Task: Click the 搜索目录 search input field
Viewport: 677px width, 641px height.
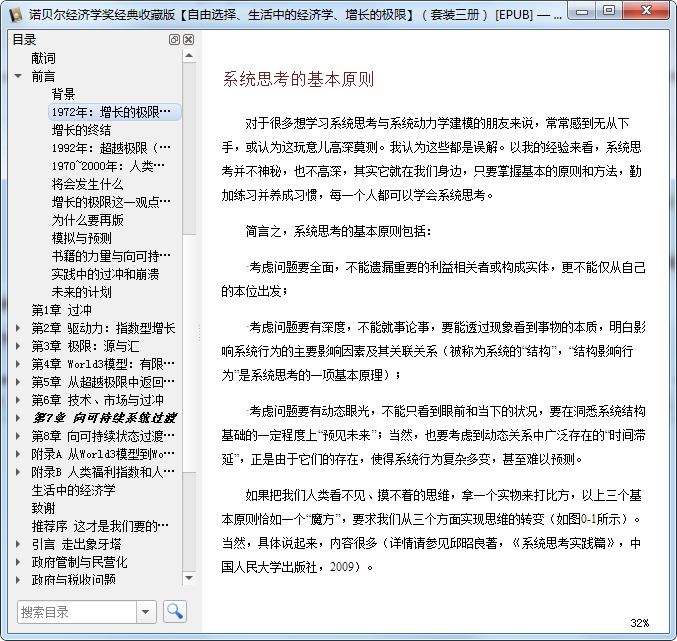Action: (77, 612)
